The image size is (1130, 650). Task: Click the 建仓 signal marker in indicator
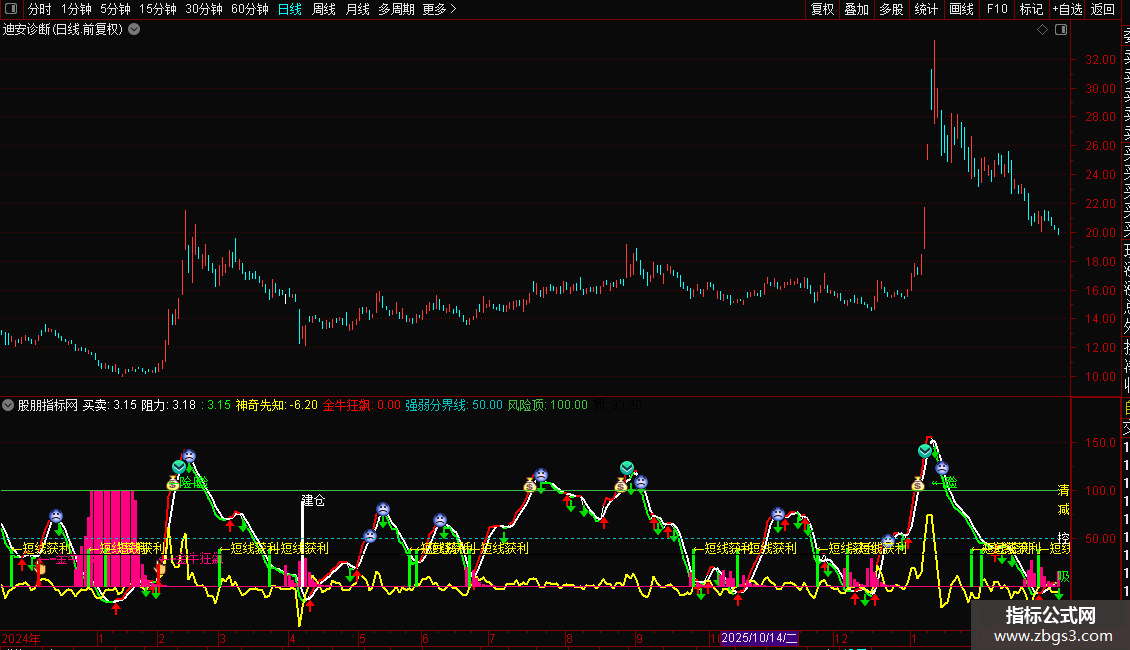coord(313,500)
